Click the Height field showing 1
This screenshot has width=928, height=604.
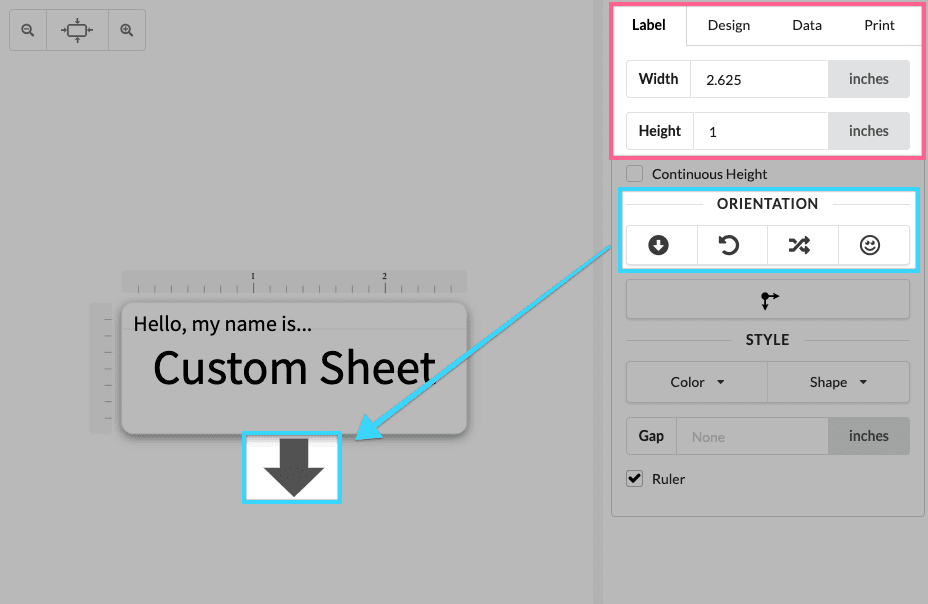tap(760, 131)
